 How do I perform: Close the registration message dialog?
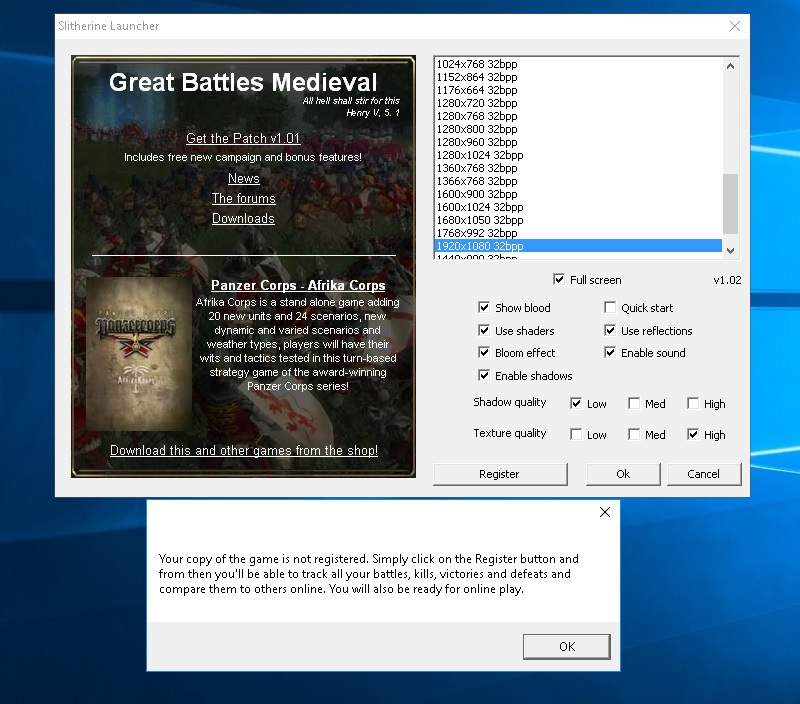click(605, 512)
